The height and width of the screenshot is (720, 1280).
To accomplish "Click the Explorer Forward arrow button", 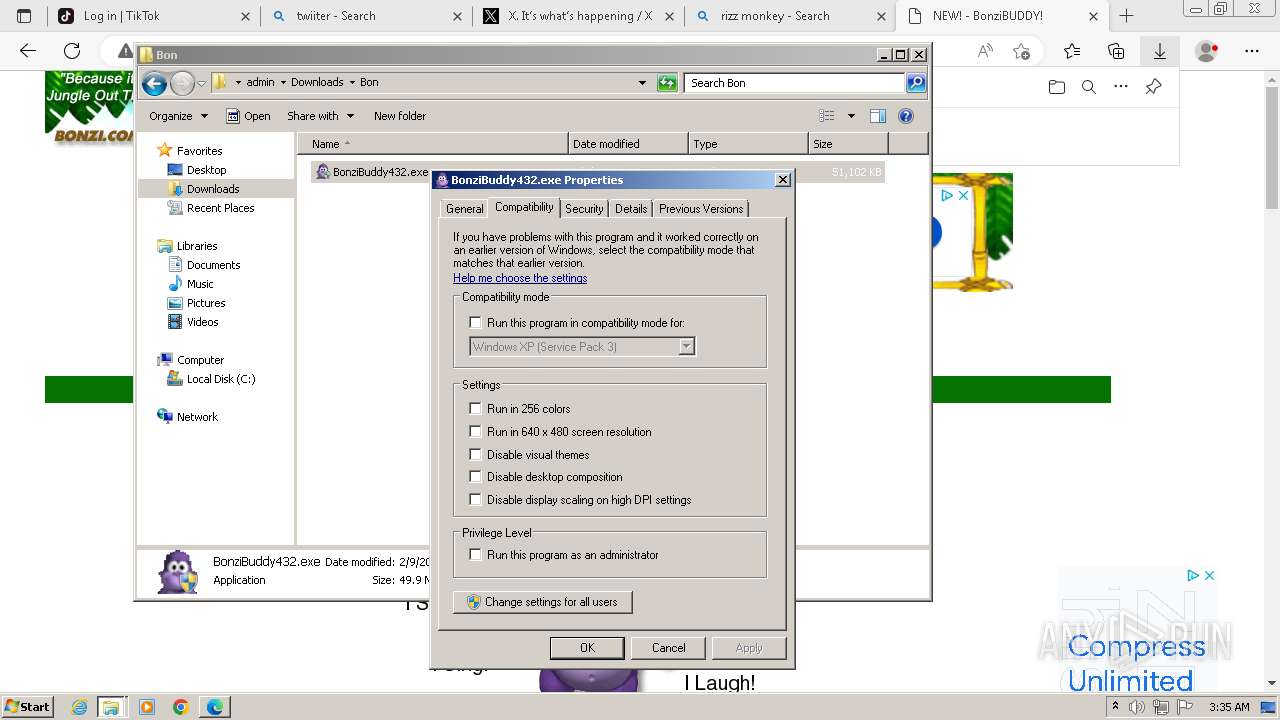I will click(182, 83).
